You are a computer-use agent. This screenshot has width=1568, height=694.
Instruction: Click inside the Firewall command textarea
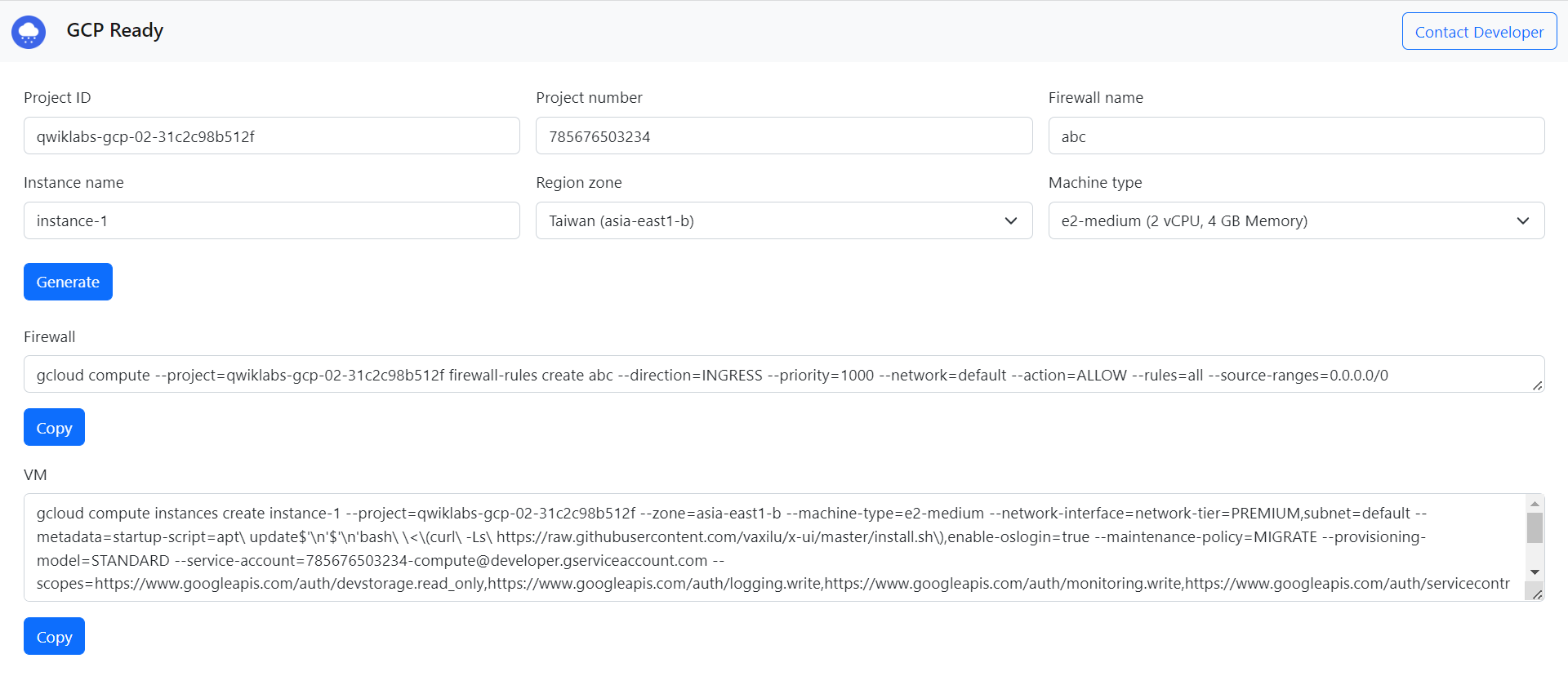[784, 374]
